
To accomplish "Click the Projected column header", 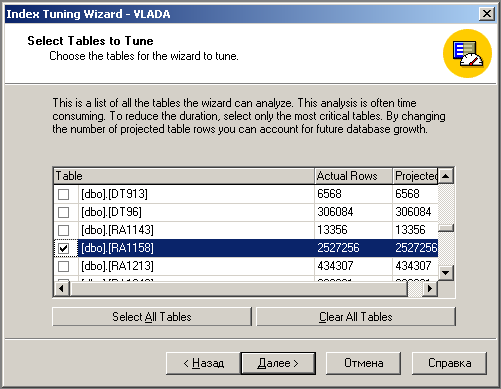I will [415, 176].
